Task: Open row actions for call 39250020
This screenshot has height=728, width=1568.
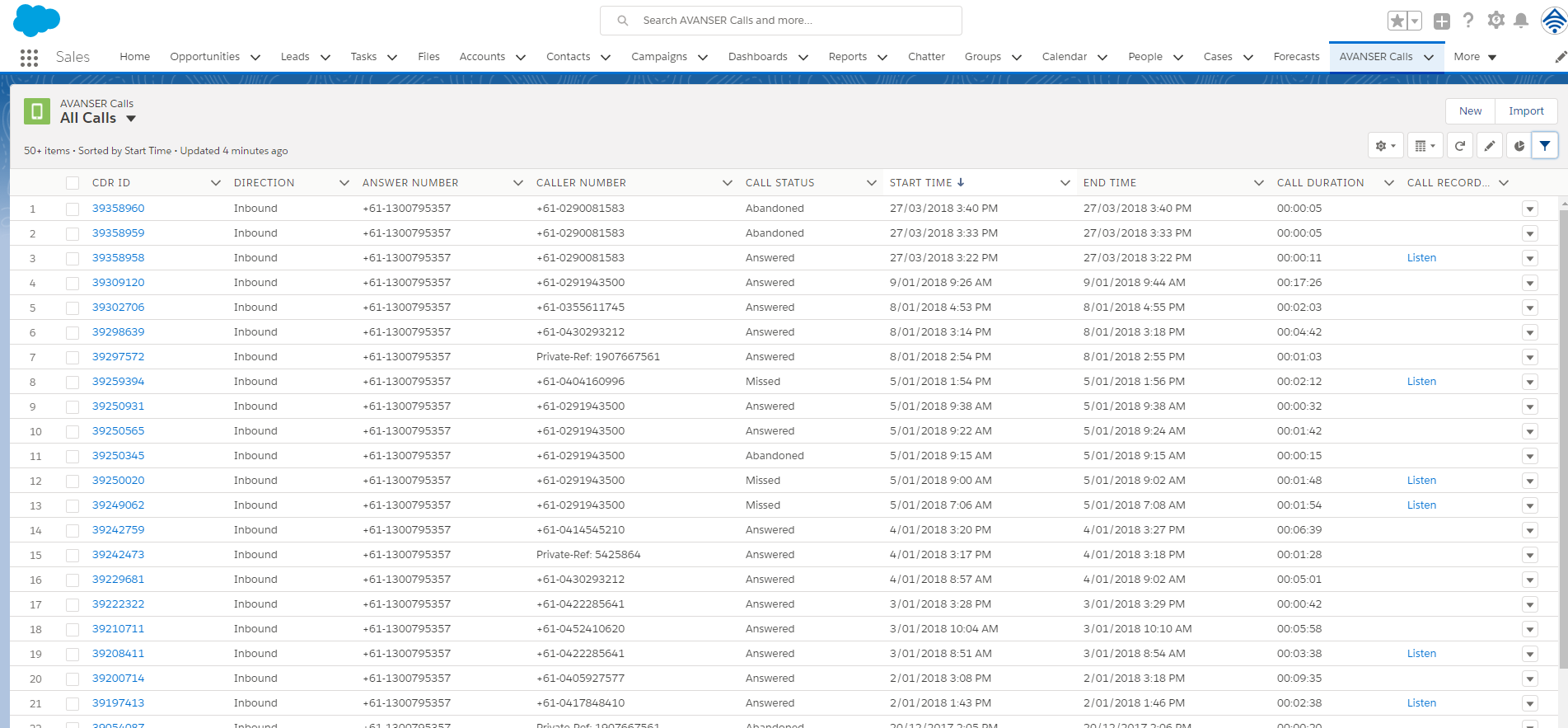Action: click(x=1530, y=481)
